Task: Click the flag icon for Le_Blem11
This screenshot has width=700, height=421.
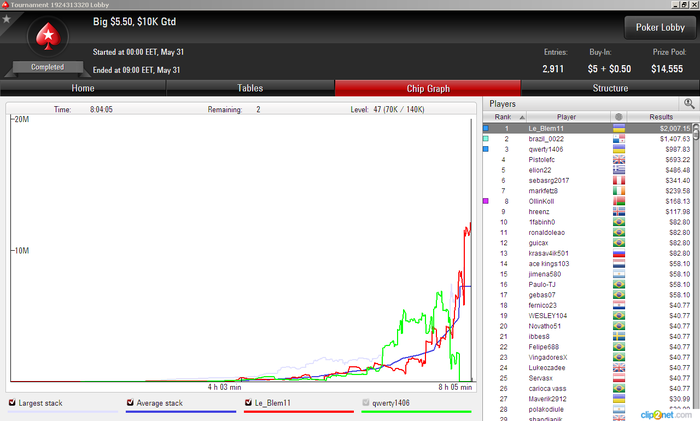Action: (619, 129)
